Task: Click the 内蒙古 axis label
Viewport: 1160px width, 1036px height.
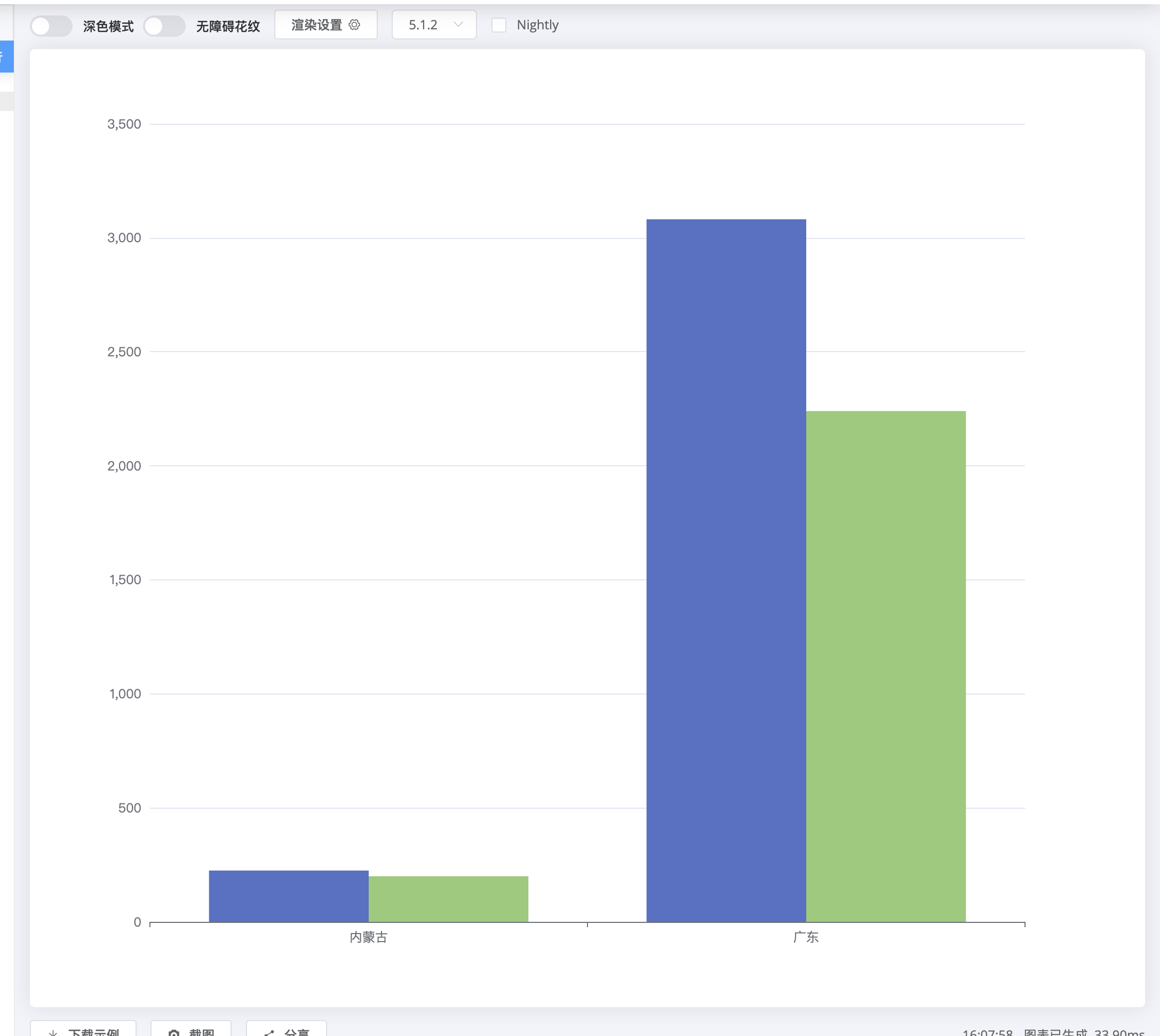Action: pyautogui.click(x=368, y=937)
